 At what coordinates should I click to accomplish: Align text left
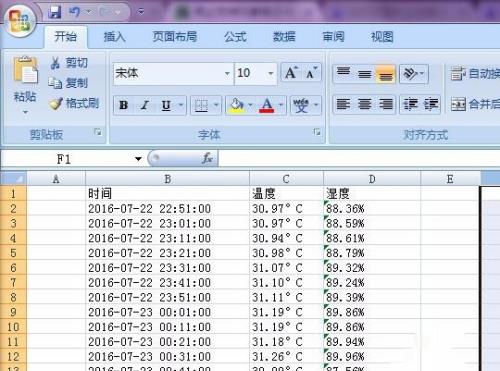[x=343, y=104]
